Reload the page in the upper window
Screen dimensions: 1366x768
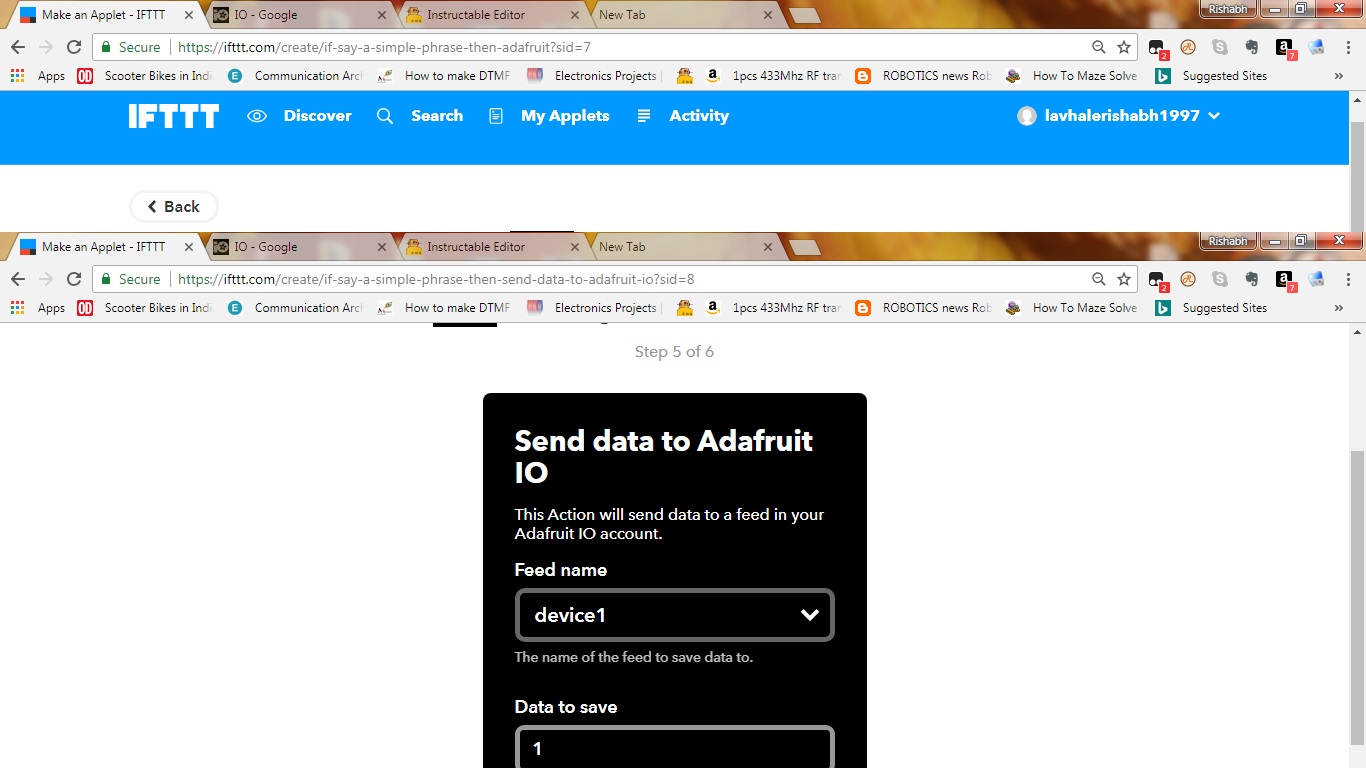pos(73,47)
